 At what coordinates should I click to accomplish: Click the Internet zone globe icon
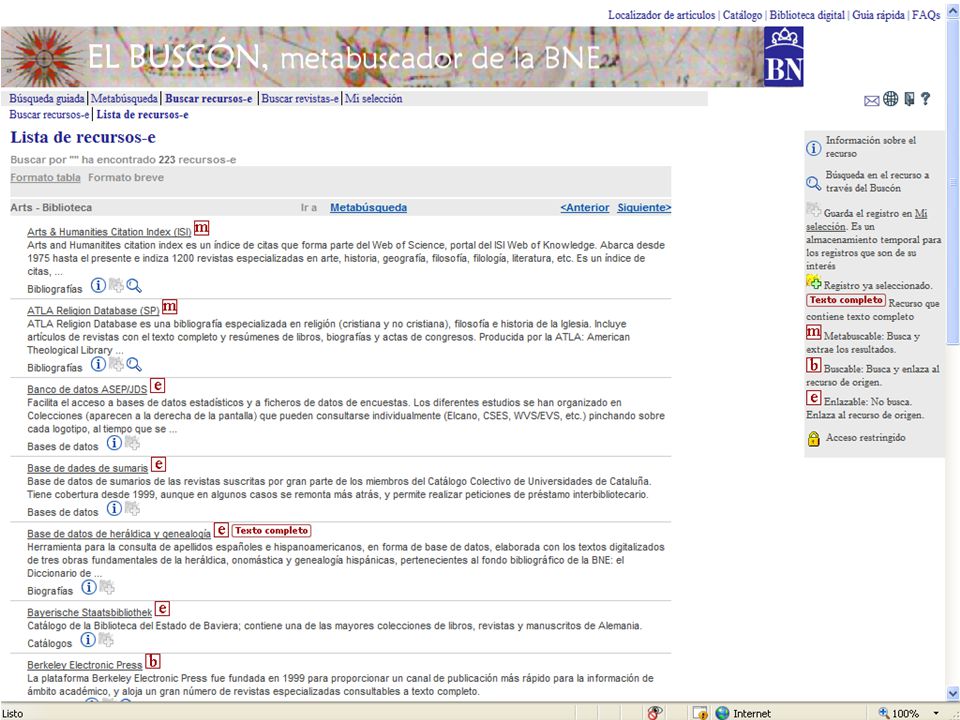(722, 713)
